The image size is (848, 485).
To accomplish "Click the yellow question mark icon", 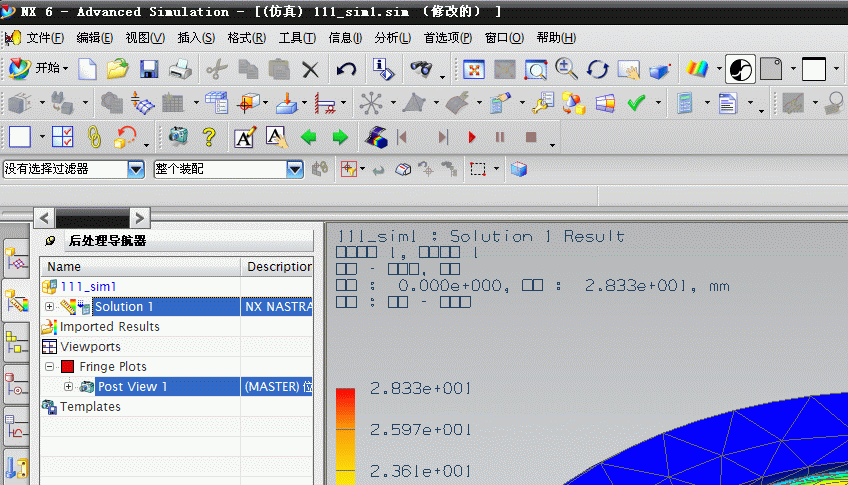I will click(209, 137).
